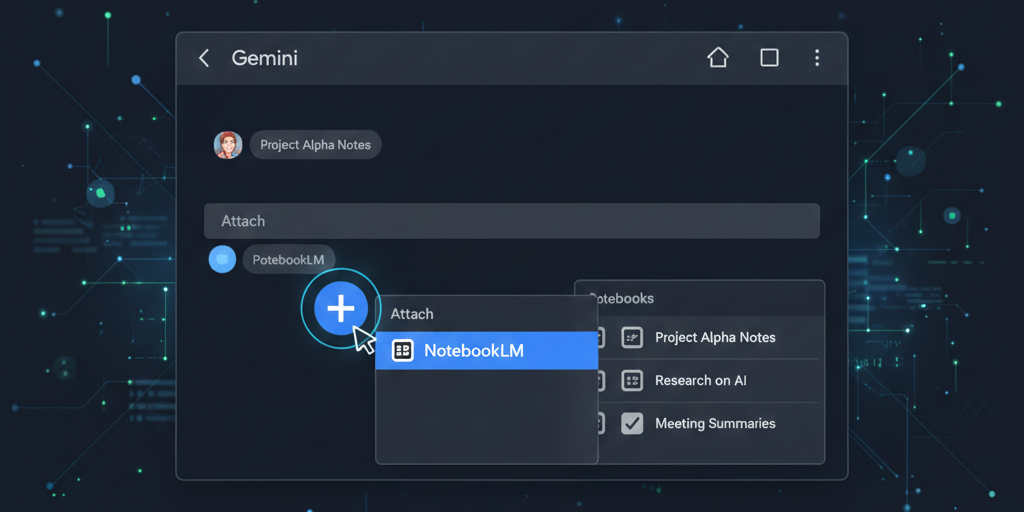The width and height of the screenshot is (1024, 512).
Task: Pick Project Alpha Notes from the notebooks list
Action: (x=715, y=338)
